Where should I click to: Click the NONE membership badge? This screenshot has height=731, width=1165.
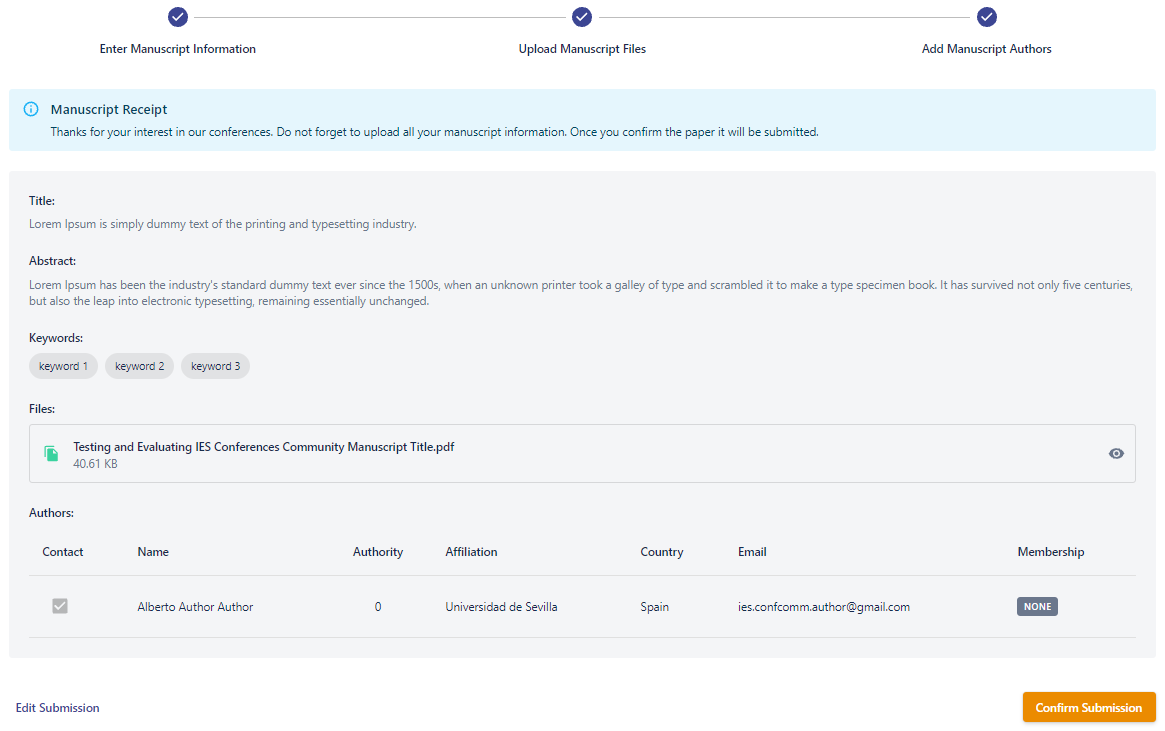(1037, 606)
